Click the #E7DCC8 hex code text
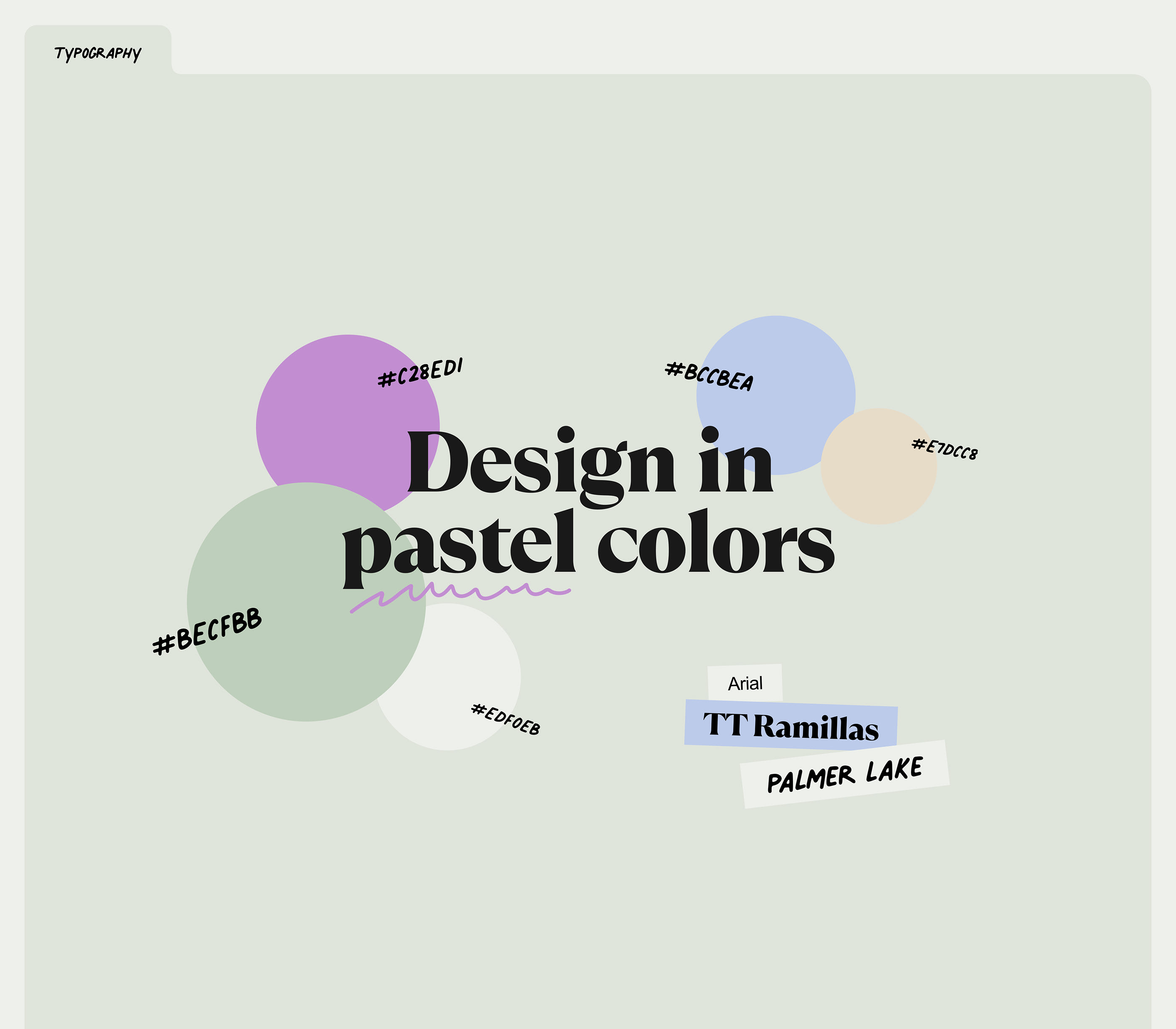Viewport: 1176px width, 1029px height. point(945,449)
